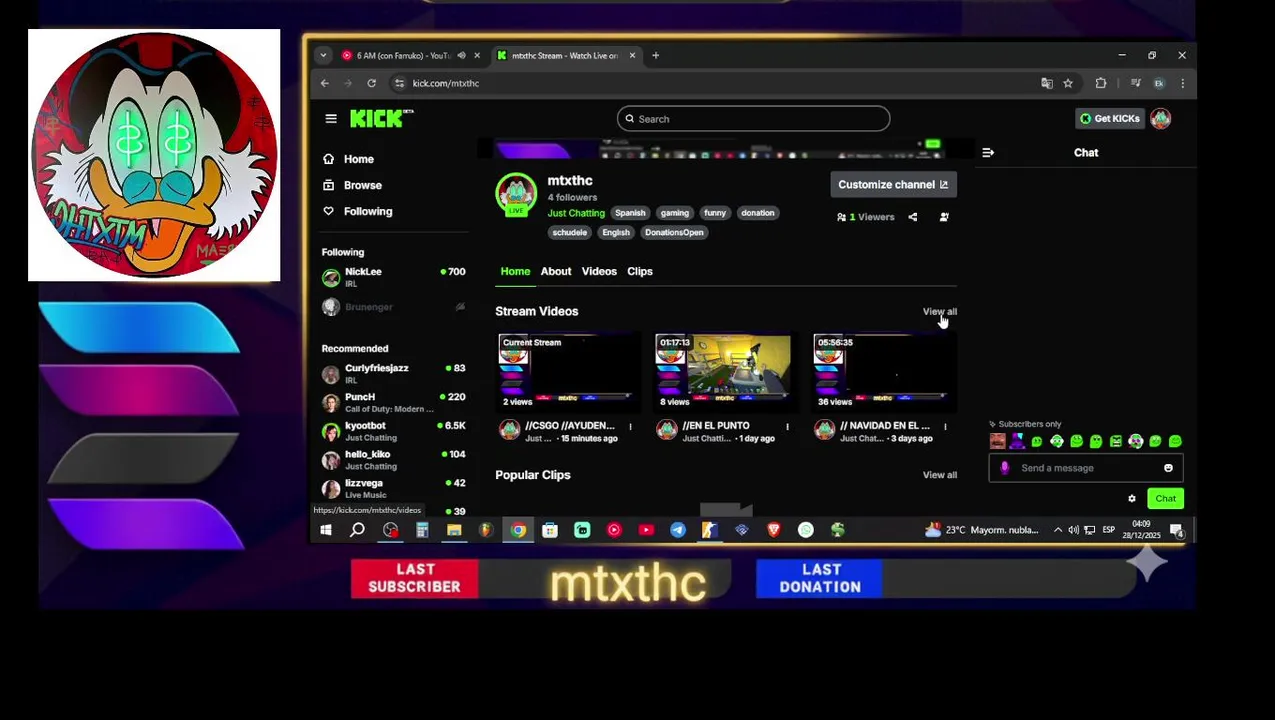
Task: Click the DonationsOpen tag
Action: [674, 233]
